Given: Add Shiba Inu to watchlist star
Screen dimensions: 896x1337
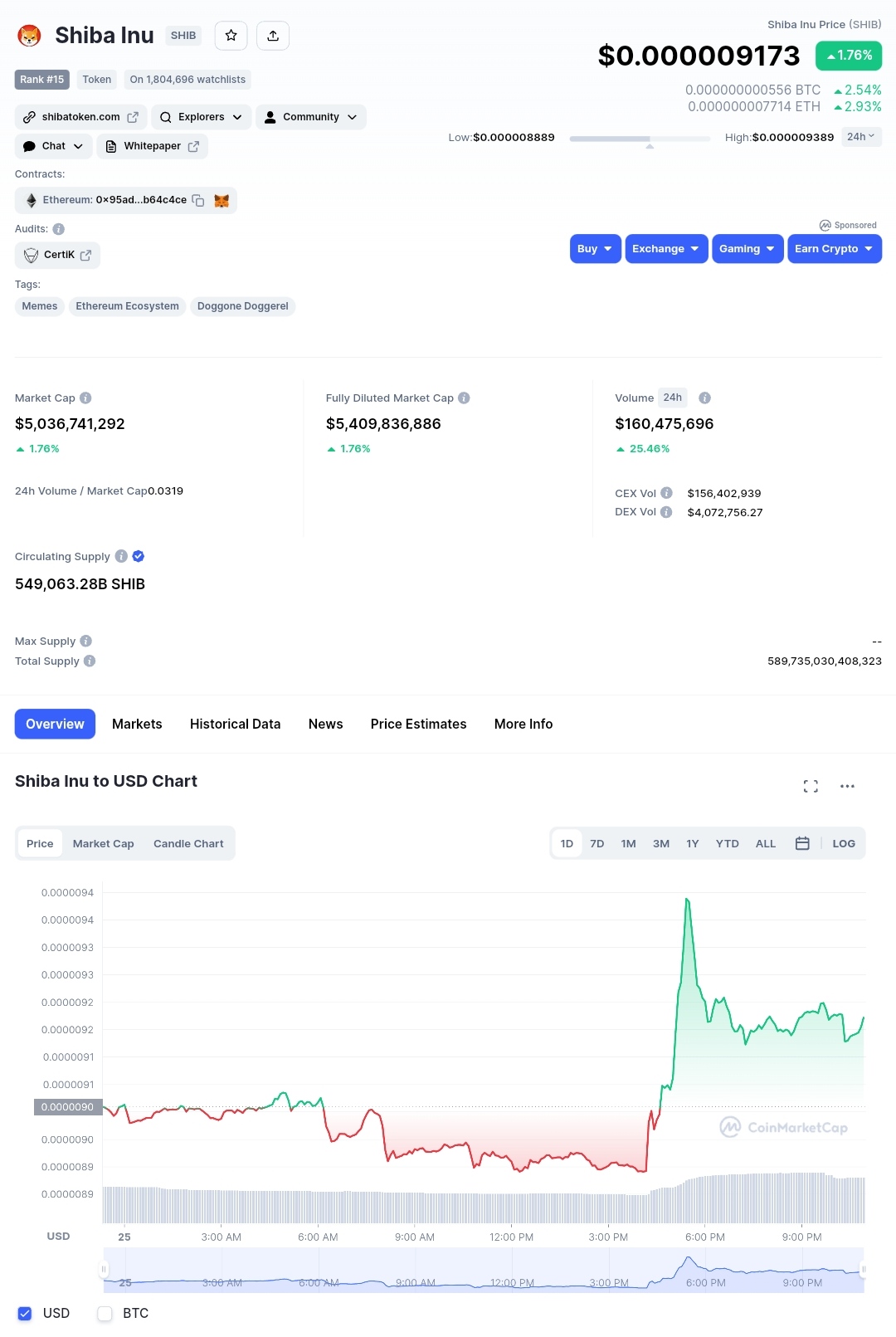Looking at the screenshot, I should click(x=231, y=36).
